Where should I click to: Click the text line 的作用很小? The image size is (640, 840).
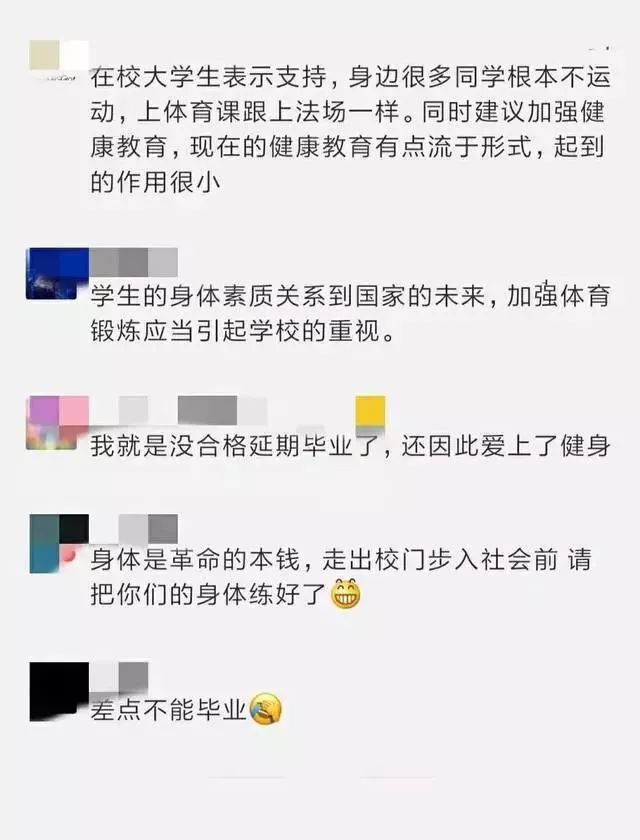(155, 182)
